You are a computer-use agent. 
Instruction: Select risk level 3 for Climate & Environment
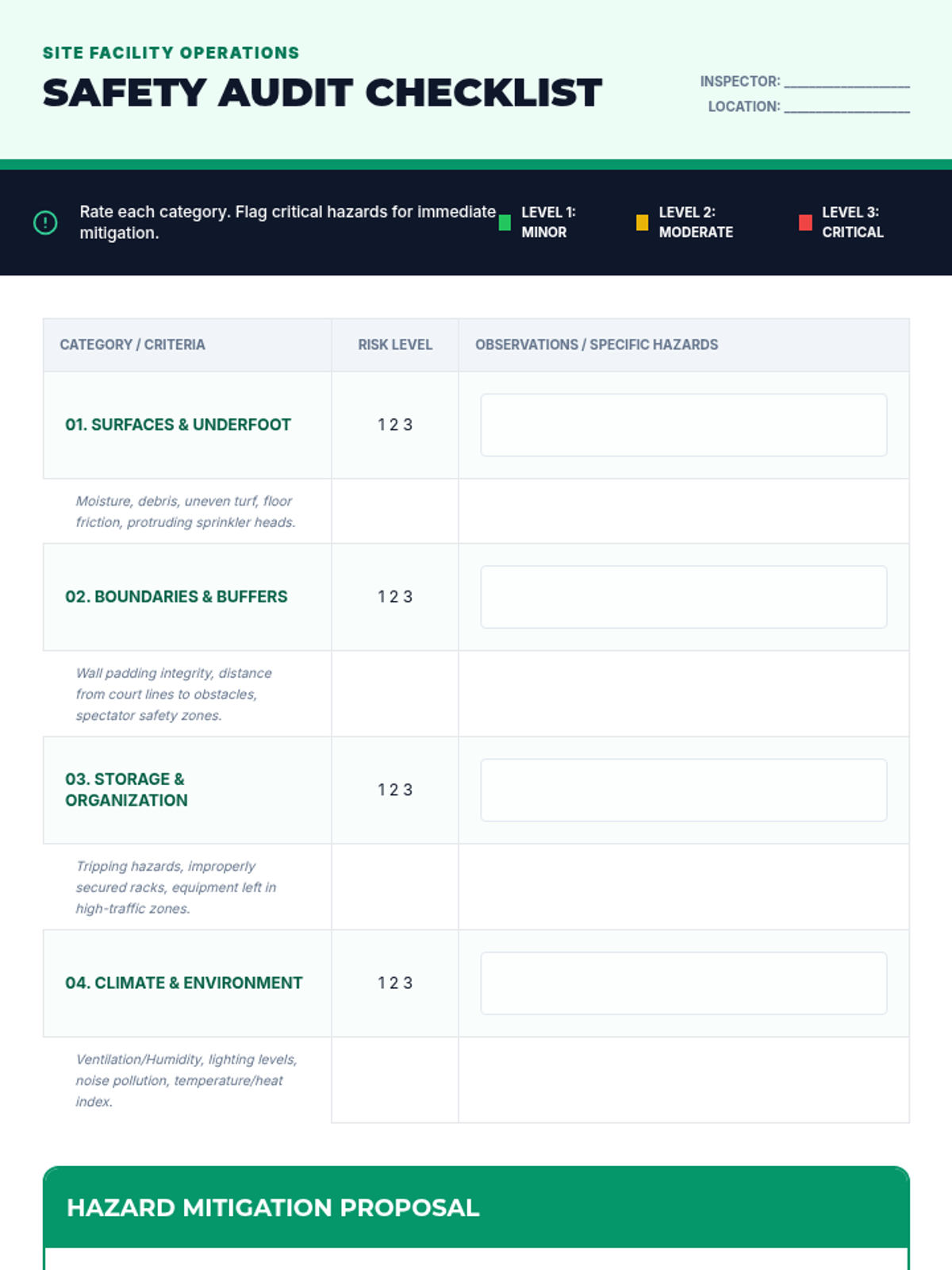coord(408,983)
